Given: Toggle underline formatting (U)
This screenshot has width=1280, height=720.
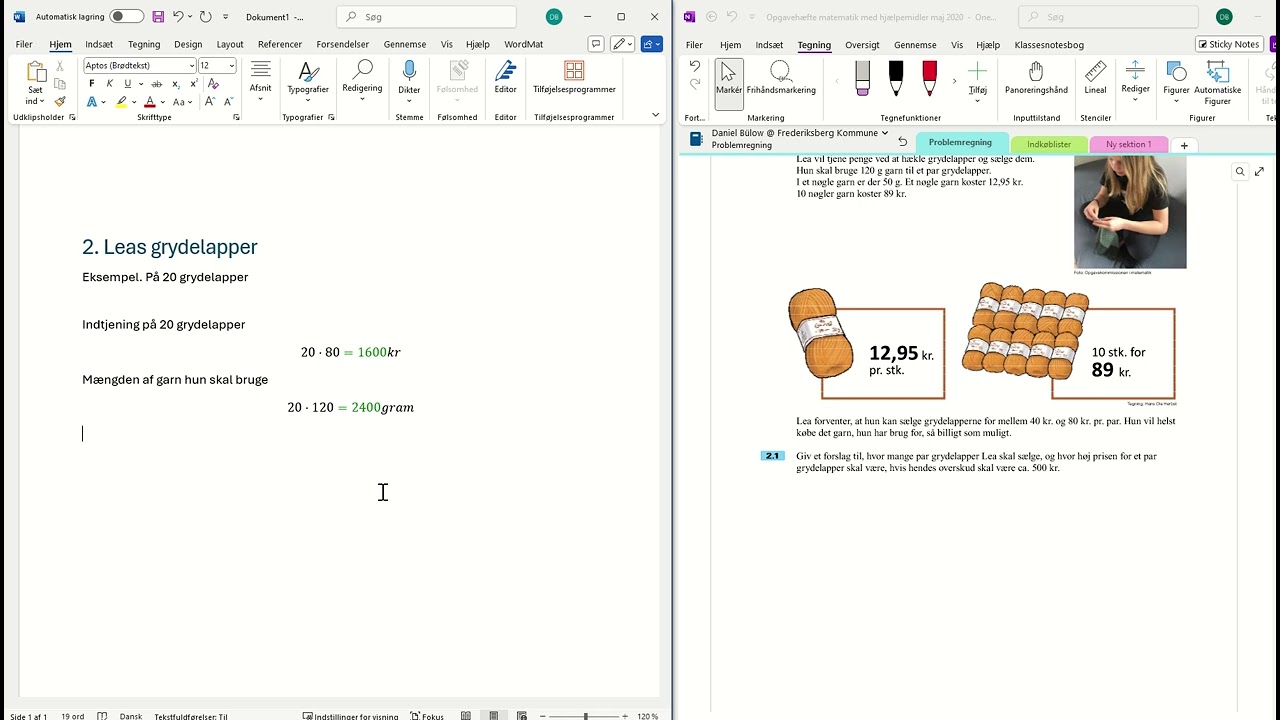Looking at the screenshot, I should pyautogui.click(x=127, y=84).
